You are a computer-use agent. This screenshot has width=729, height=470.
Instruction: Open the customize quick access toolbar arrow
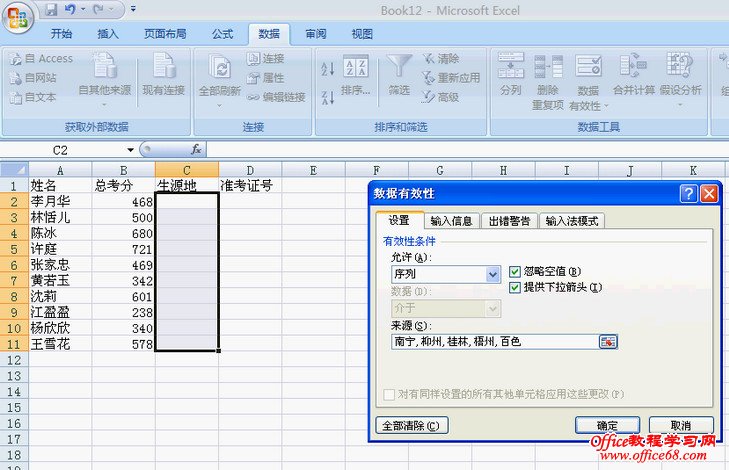point(133,9)
